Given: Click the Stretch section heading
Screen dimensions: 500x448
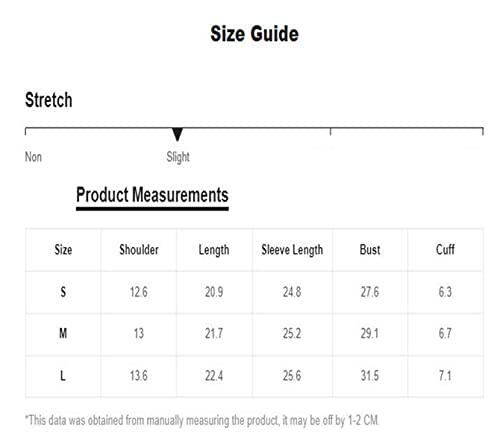Looking at the screenshot, I should 49,100.
